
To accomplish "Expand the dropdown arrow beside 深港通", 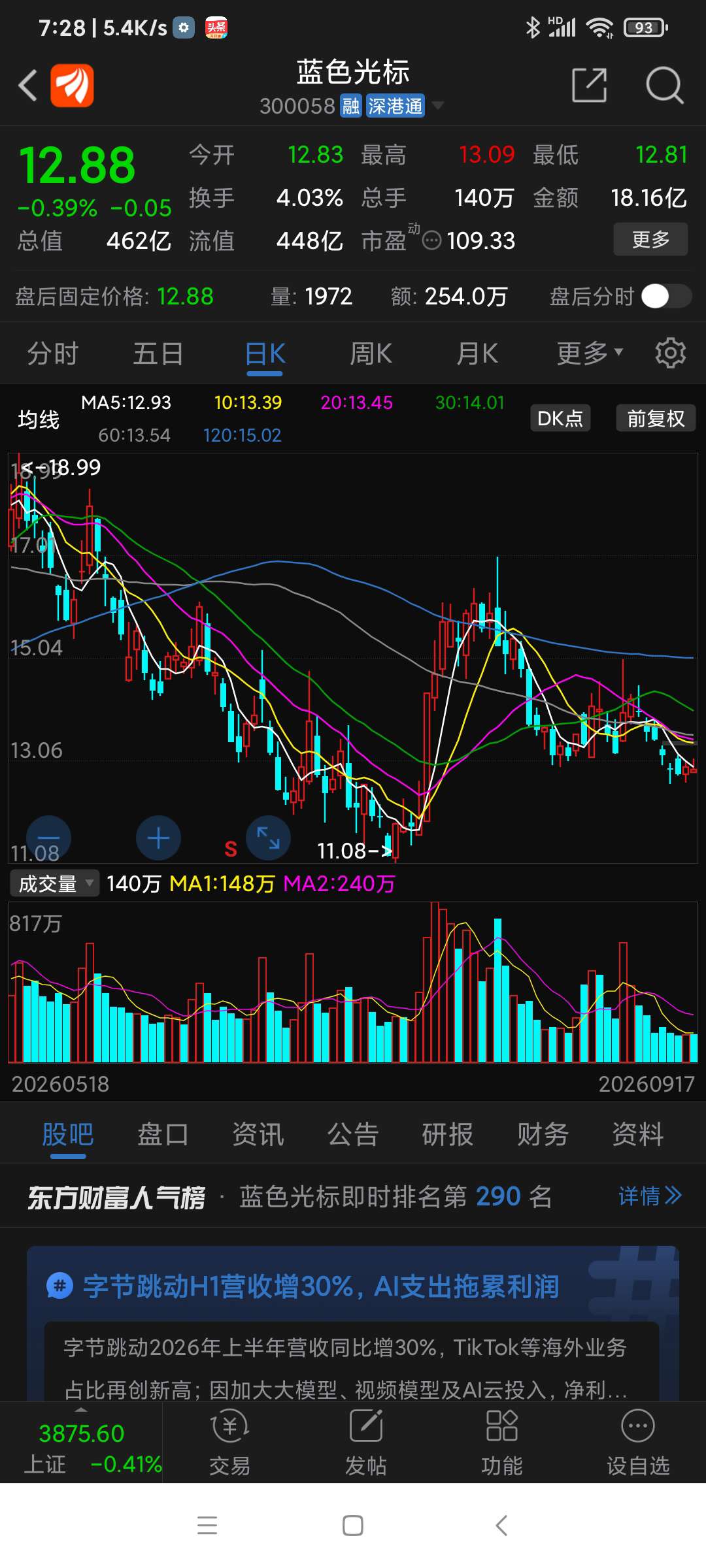I will [437, 105].
